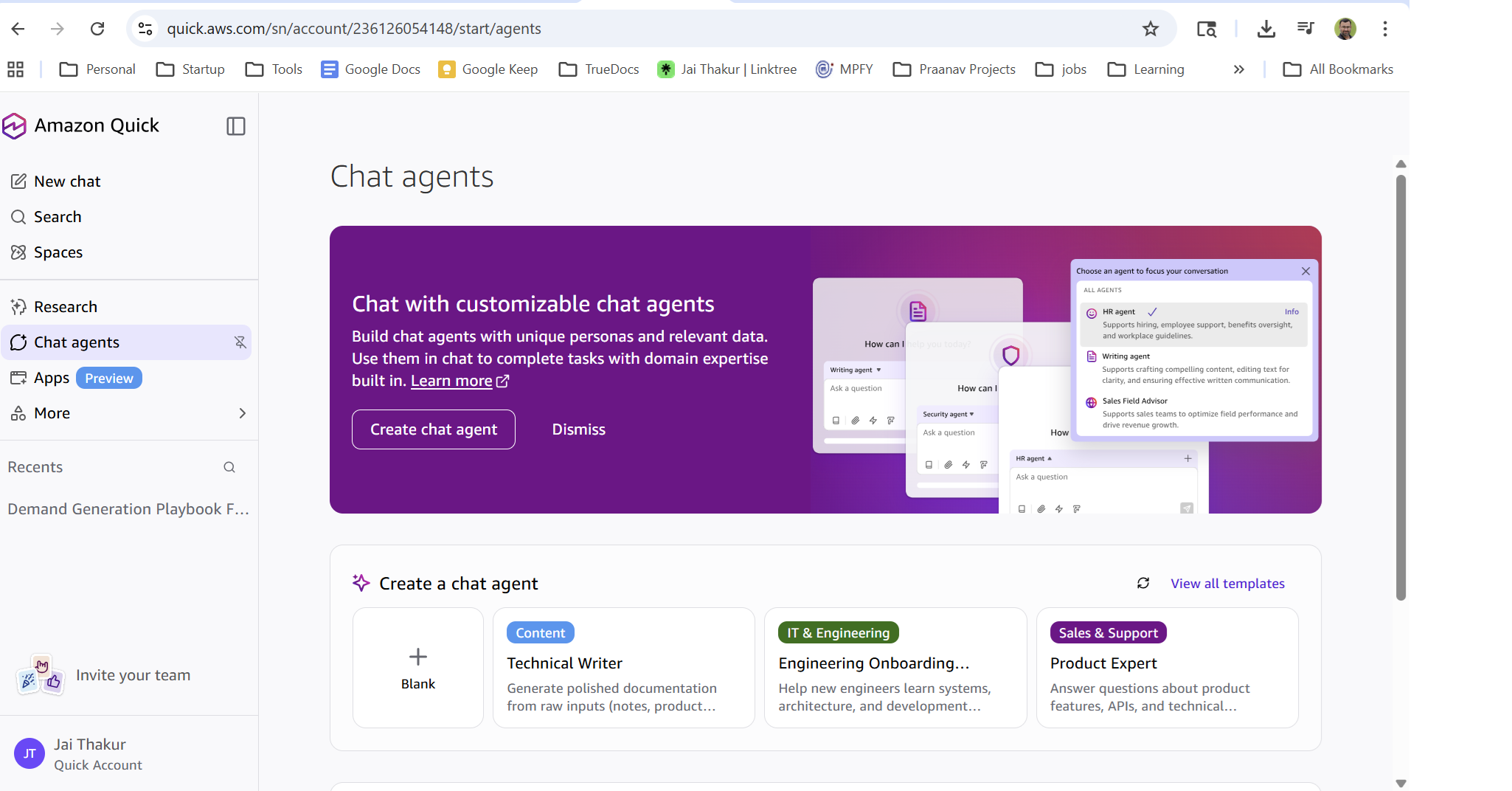Open the Demand Generation Playbook recent item
Screen dimensions: 1512x791
pyautogui.click(x=127, y=508)
